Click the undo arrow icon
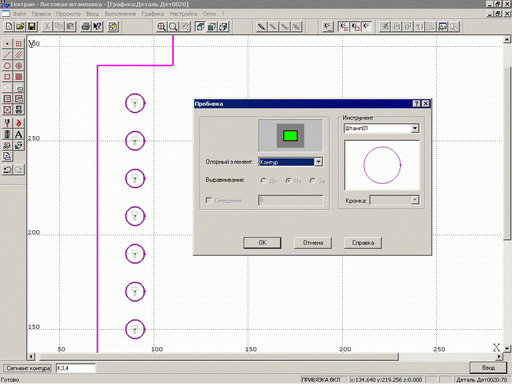 pos(7,170)
